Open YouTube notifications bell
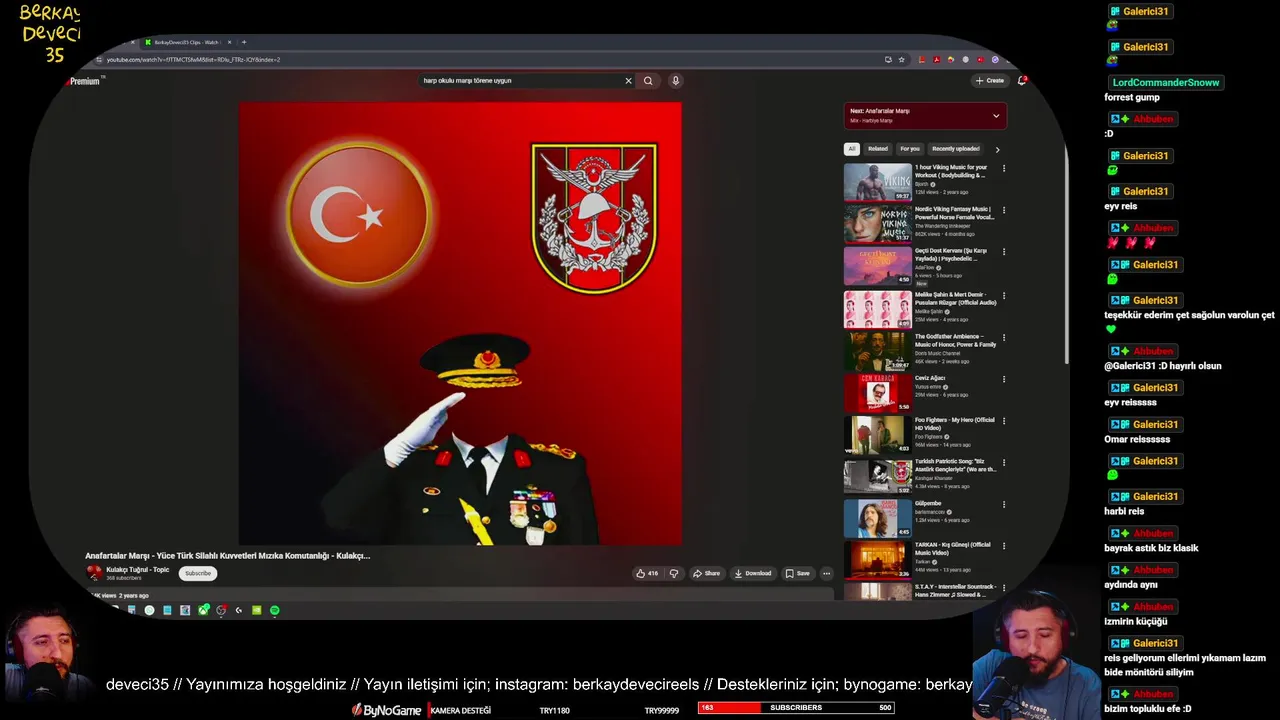Screen dimensions: 1280x720 click(x=1021, y=80)
